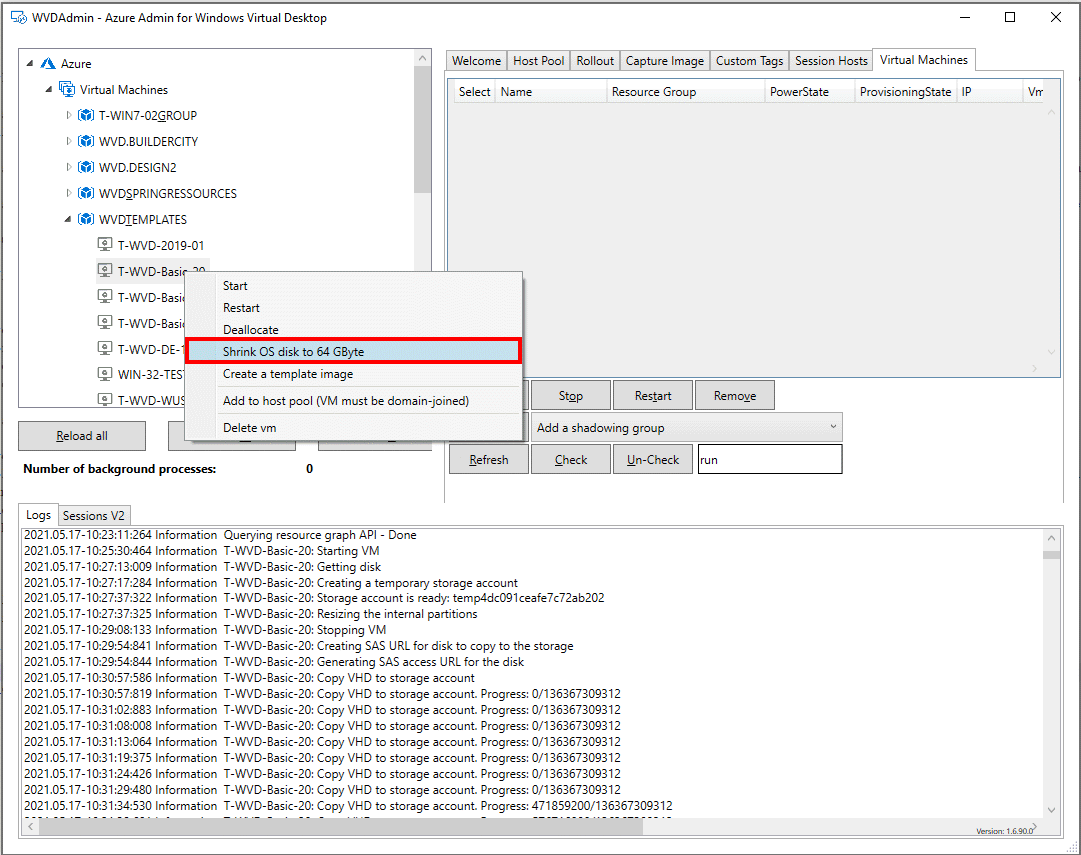Image resolution: width=1081 pixels, height=855 pixels.
Task: Select Add to host pool menu entry
Action: (x=354, y=401)
